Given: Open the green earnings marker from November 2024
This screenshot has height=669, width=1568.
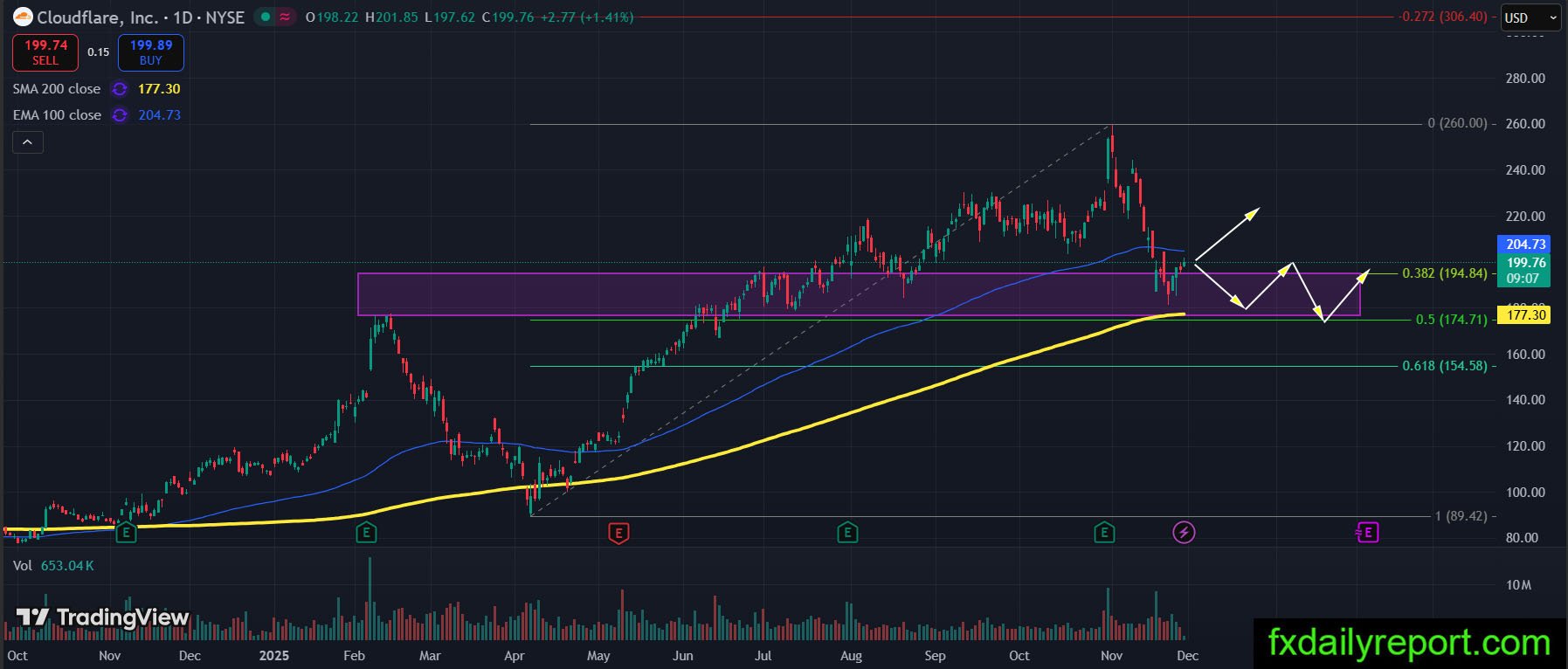Looking at the screenshot, I should tap(127, 532).
